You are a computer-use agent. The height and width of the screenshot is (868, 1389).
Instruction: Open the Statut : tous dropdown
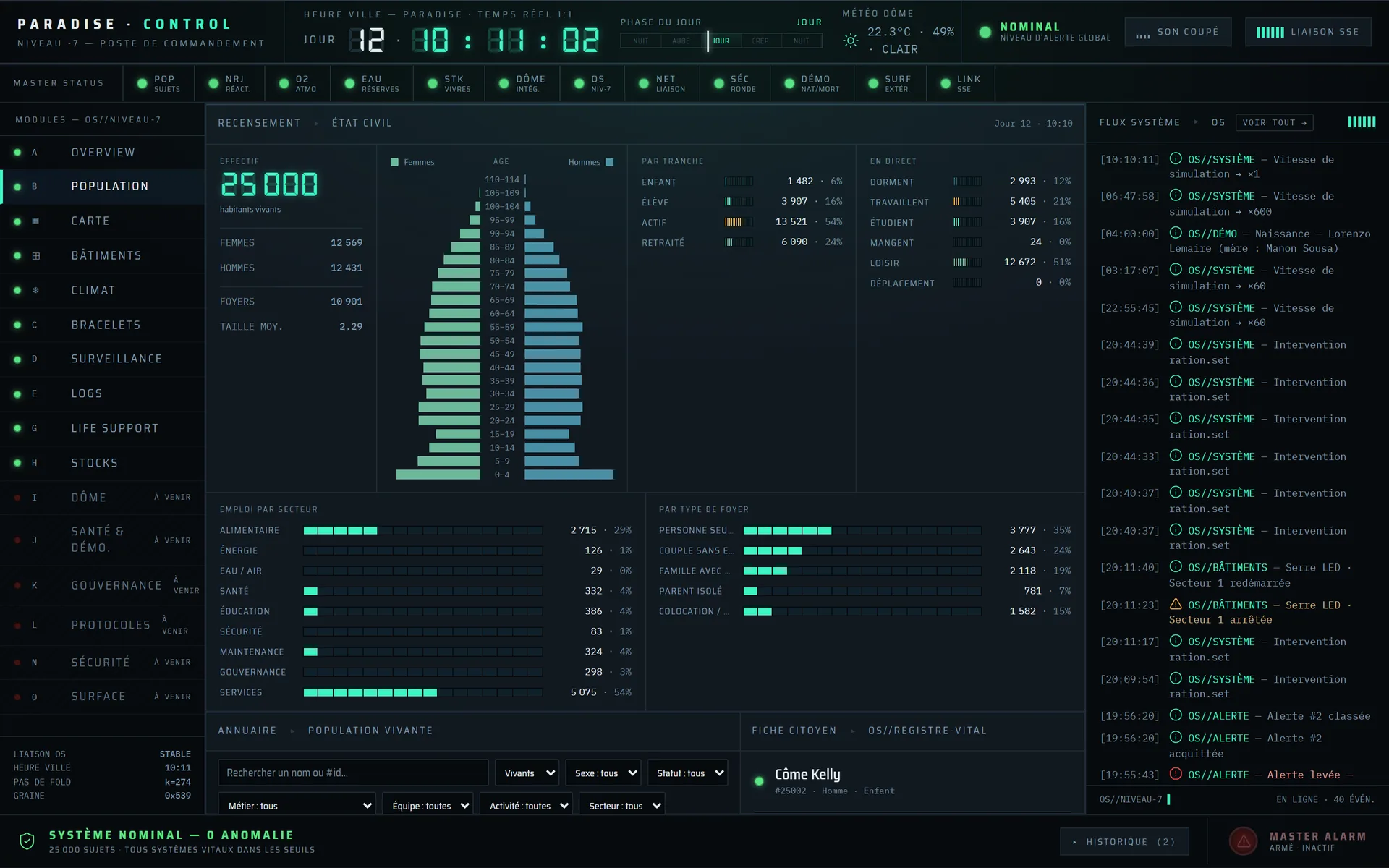click(687, 773)
